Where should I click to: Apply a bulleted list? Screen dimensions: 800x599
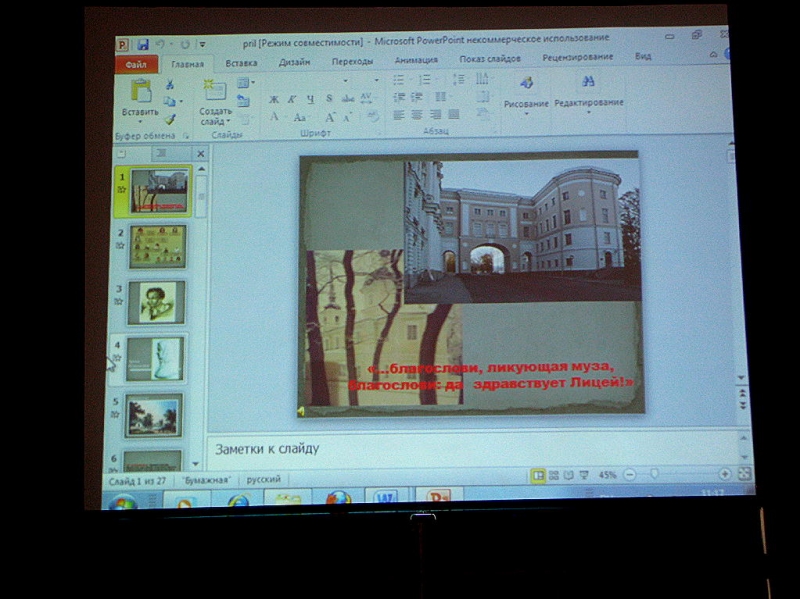click(398, 80)
